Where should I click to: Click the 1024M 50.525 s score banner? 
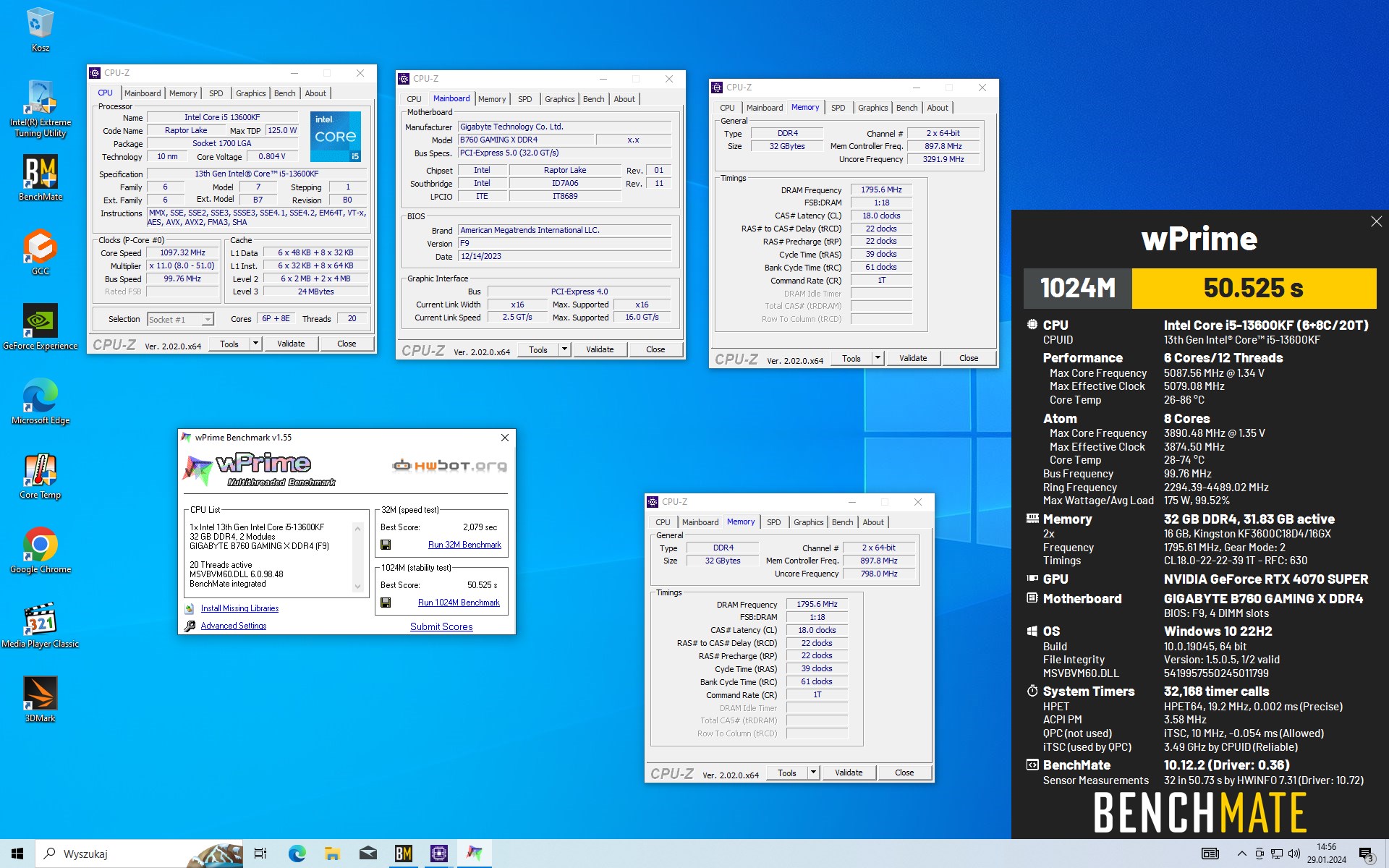[x=1199, y=288]
